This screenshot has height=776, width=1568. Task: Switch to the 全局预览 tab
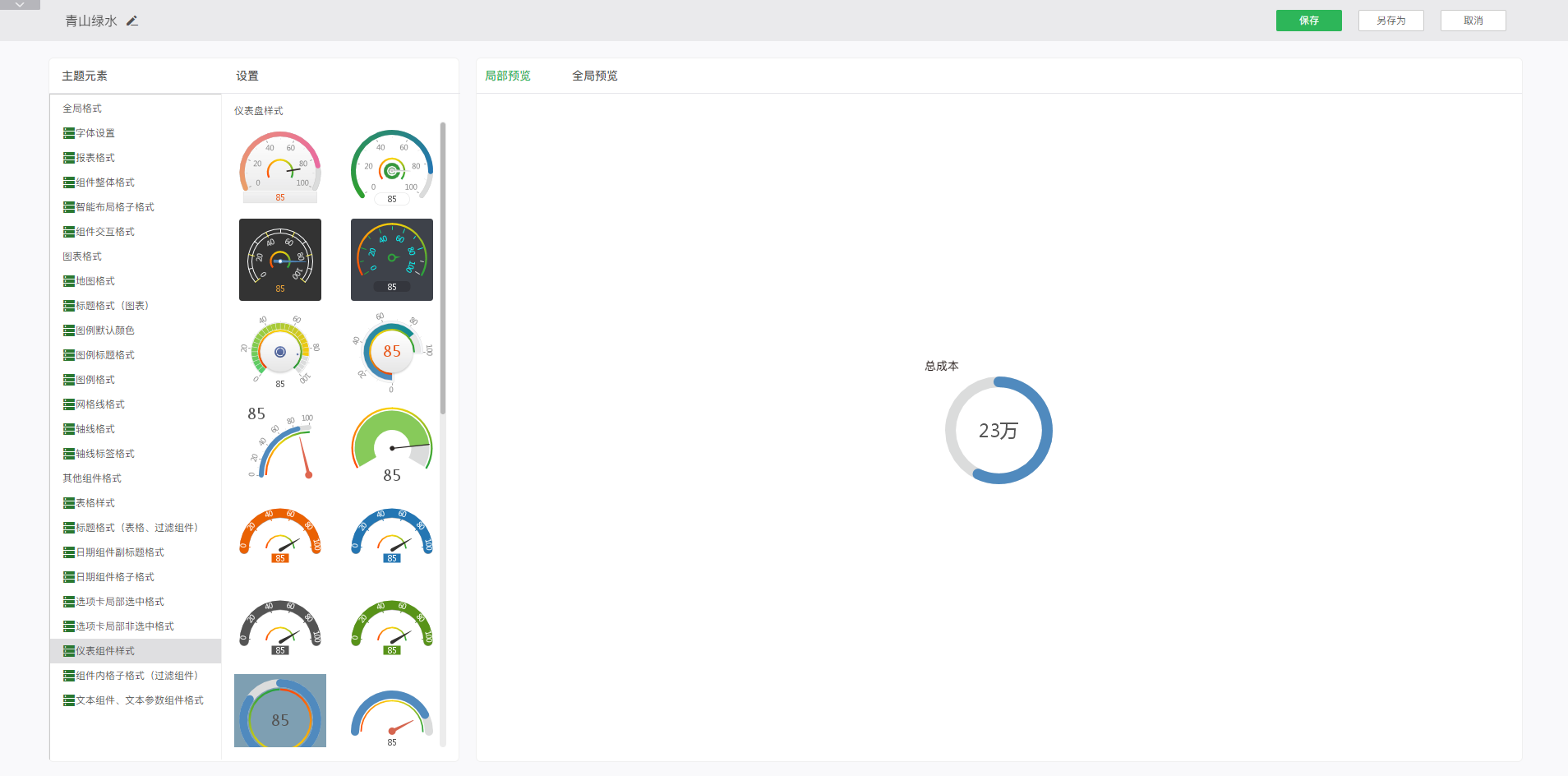[x=594, y=76]
